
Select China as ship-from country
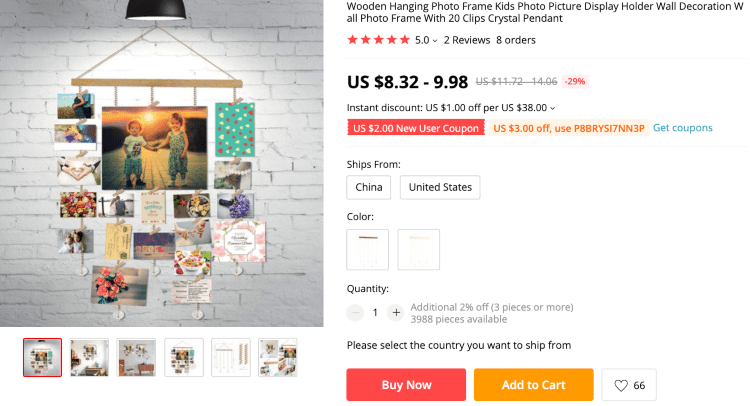[369, 187]
